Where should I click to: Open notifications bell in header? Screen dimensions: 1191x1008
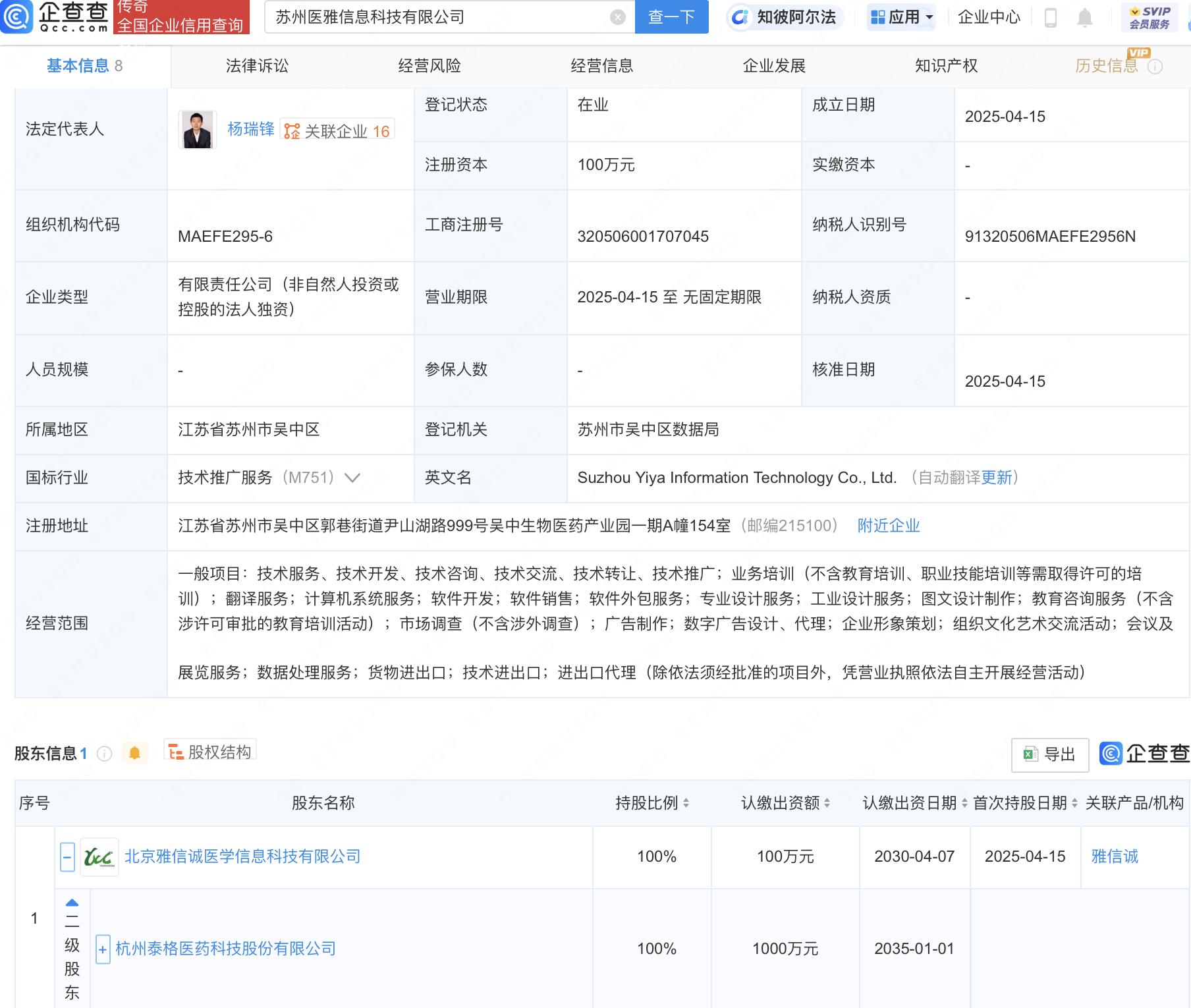coord(1084,18)
